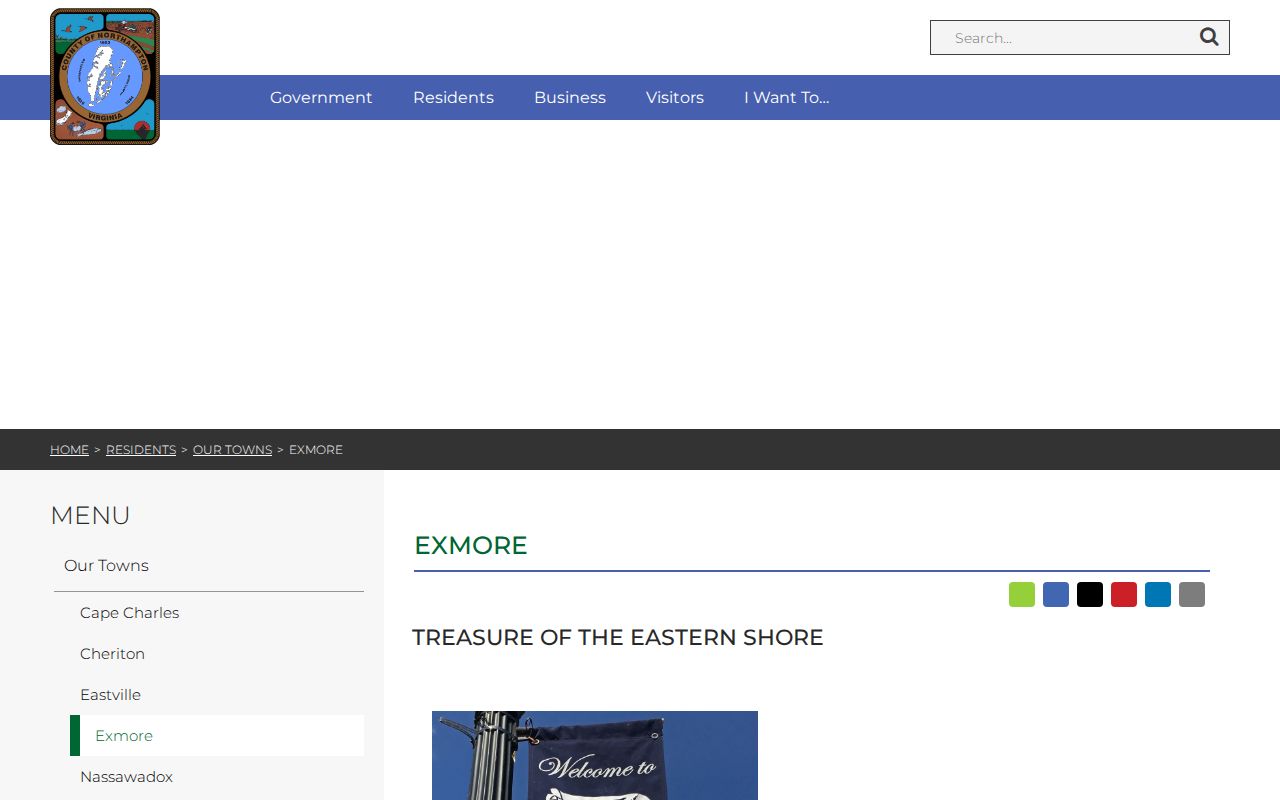Click the MENU sidebar heading

90,516
